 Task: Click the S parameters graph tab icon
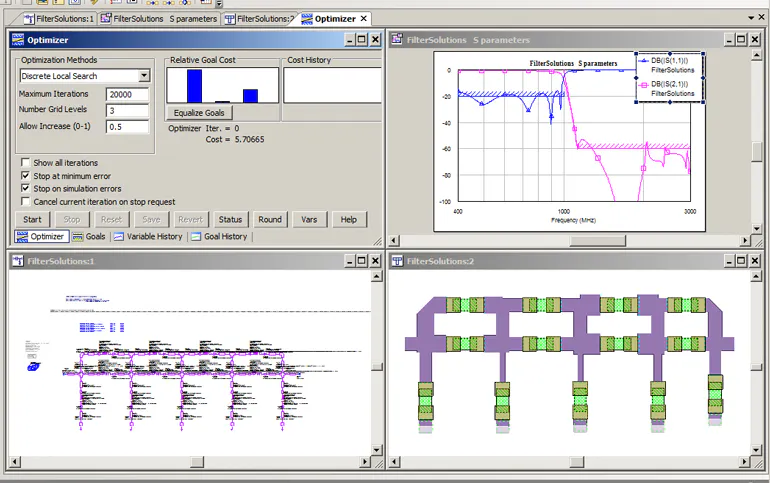(x=106, y=19)
